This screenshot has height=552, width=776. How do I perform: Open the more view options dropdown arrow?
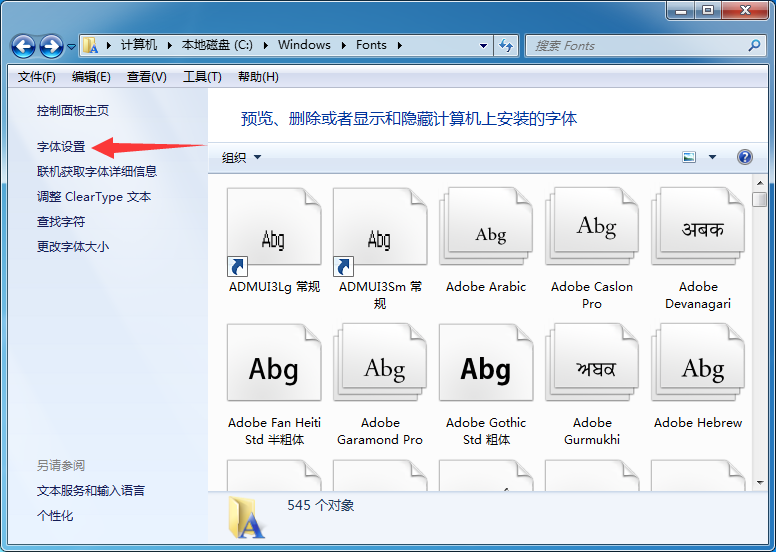[x=712, y=157]
